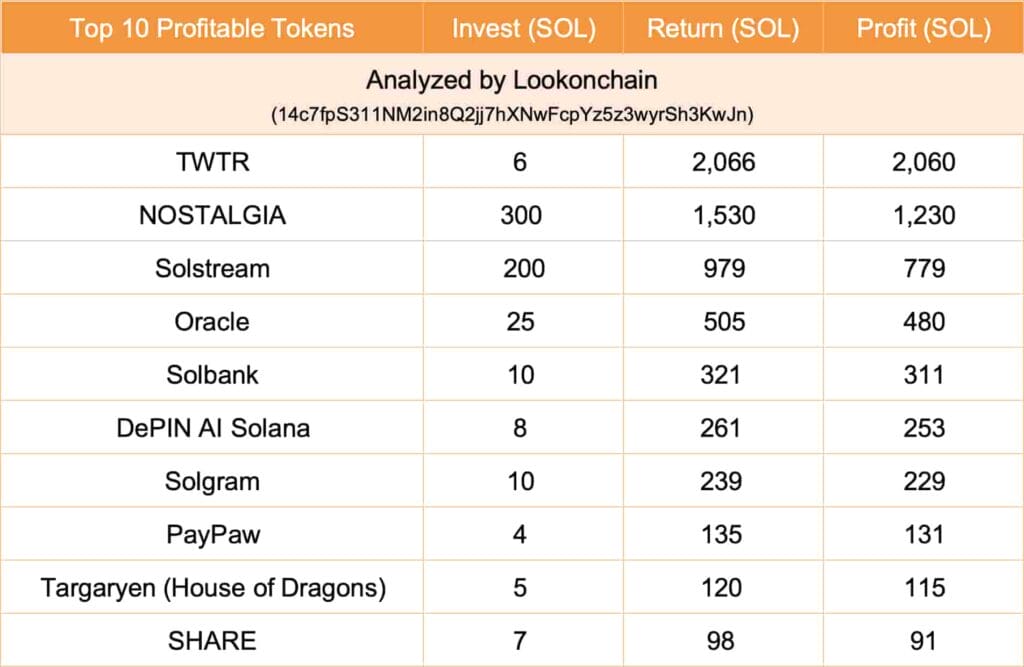Select TWTR's profit value 2,060
Image resolution: width=1024 pixels, height=667 pixels.
coord(923,162)
